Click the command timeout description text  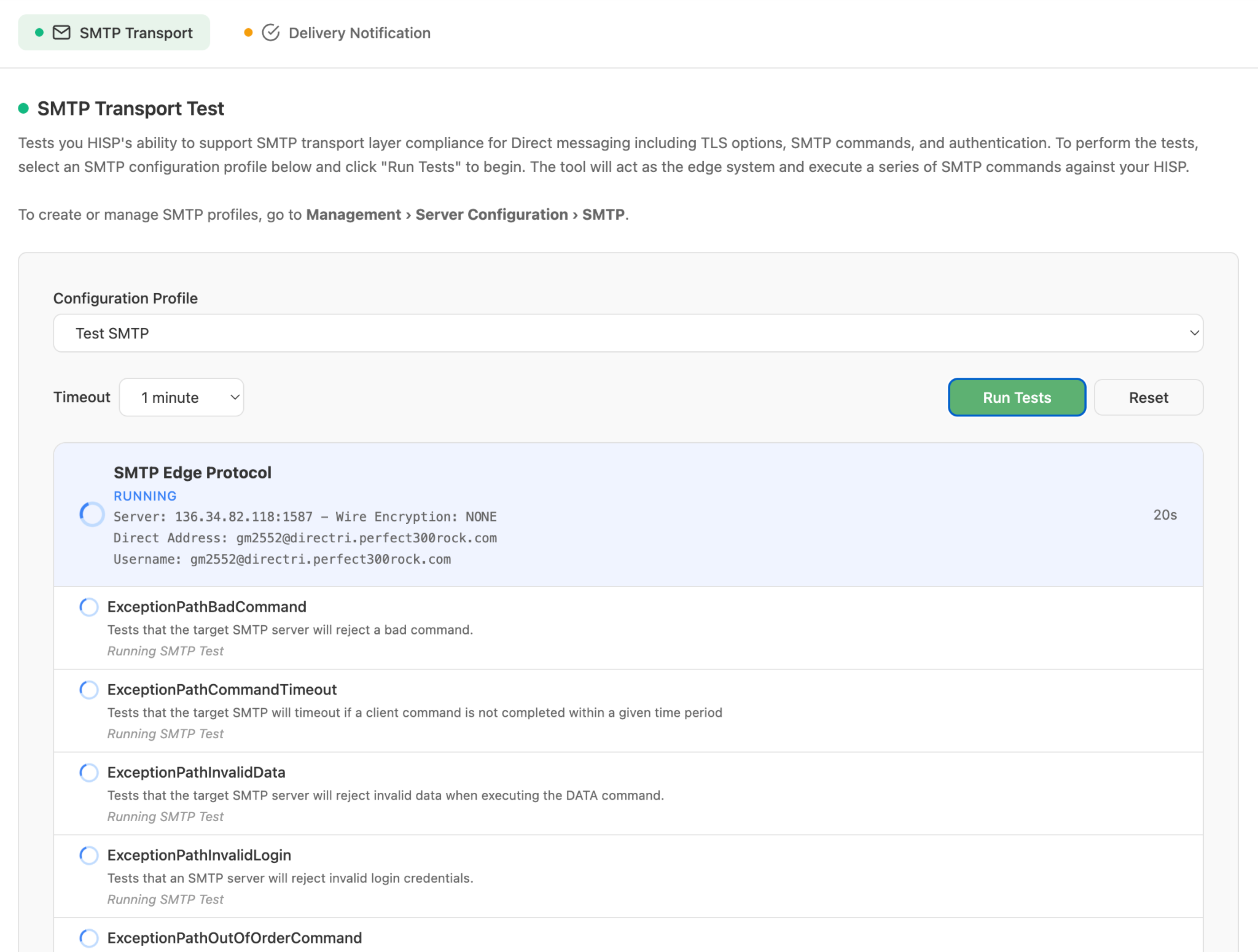(x=415, y=712)
